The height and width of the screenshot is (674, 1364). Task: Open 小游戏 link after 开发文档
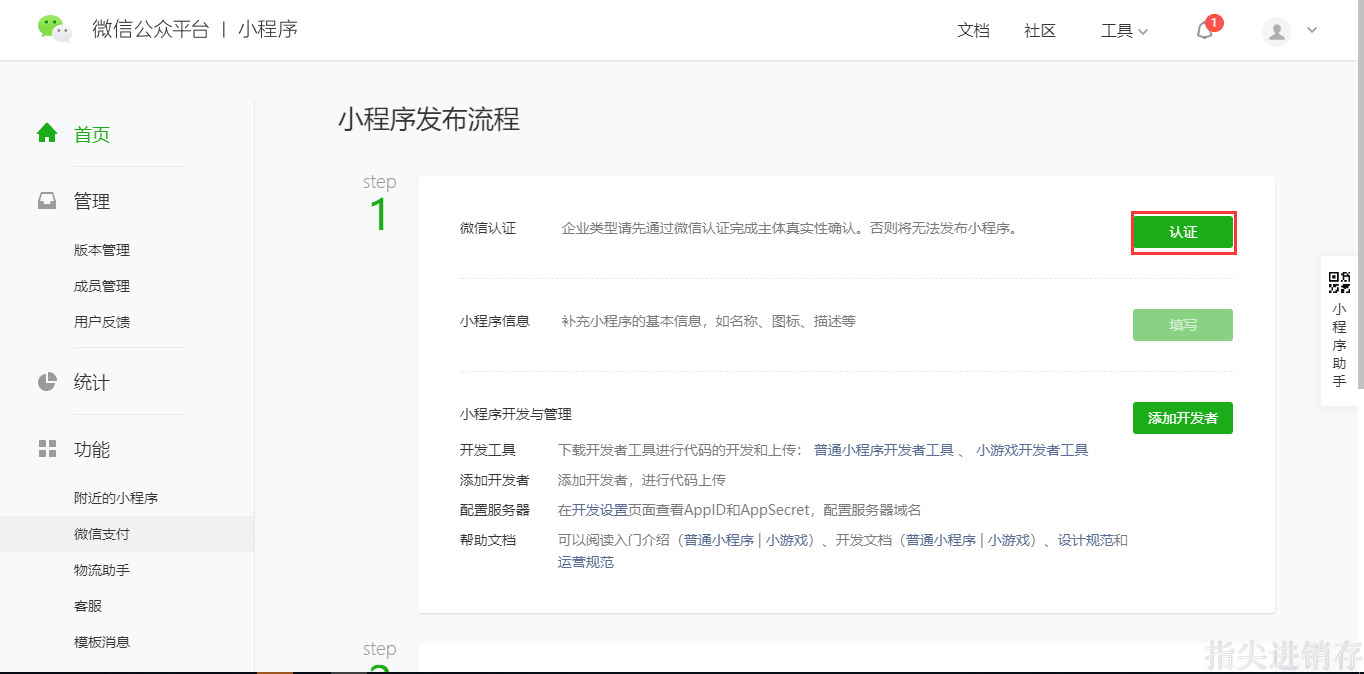(x=1009, y=540)
